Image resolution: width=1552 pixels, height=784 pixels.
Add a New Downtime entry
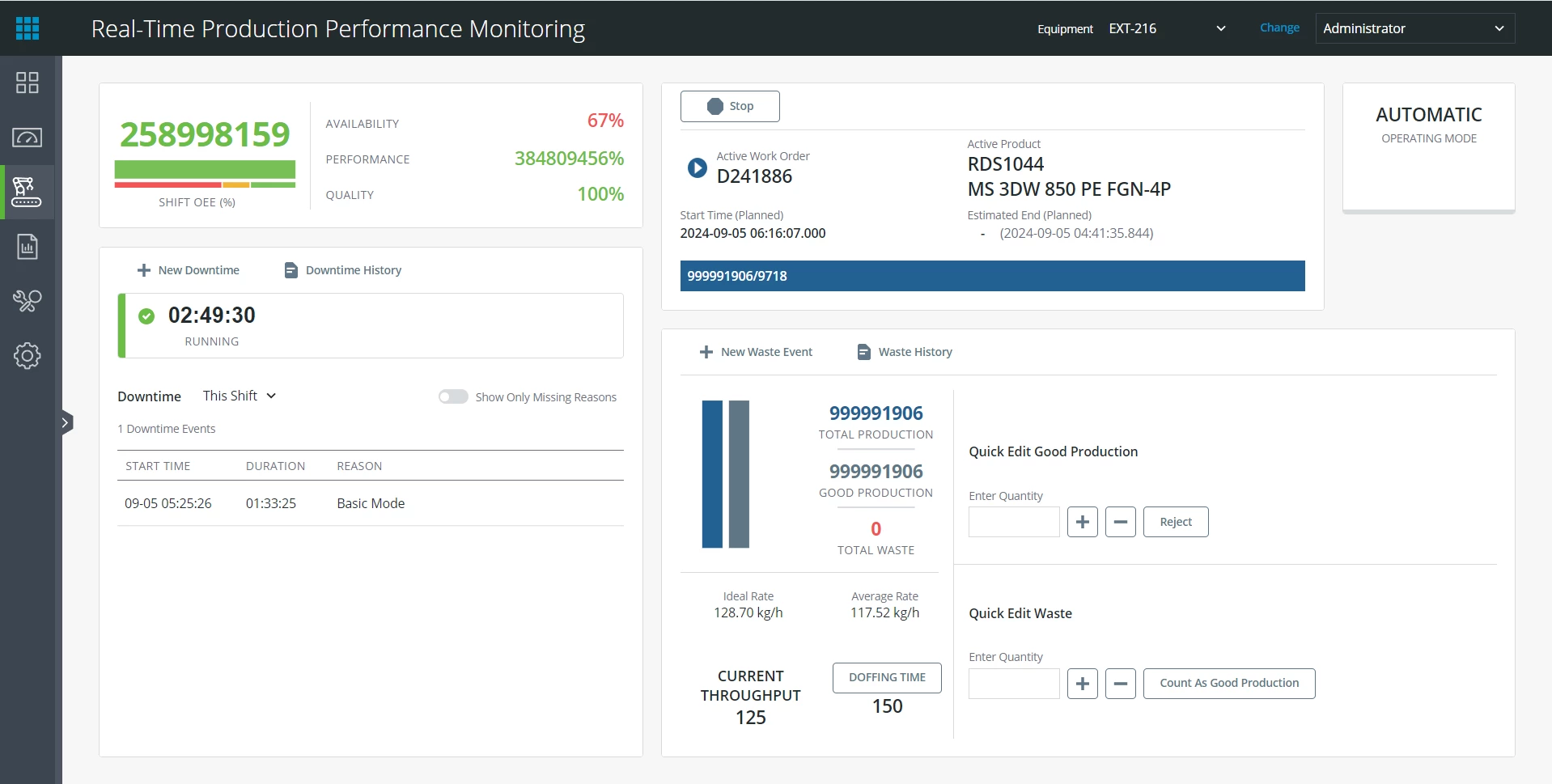tap(189, 270)
